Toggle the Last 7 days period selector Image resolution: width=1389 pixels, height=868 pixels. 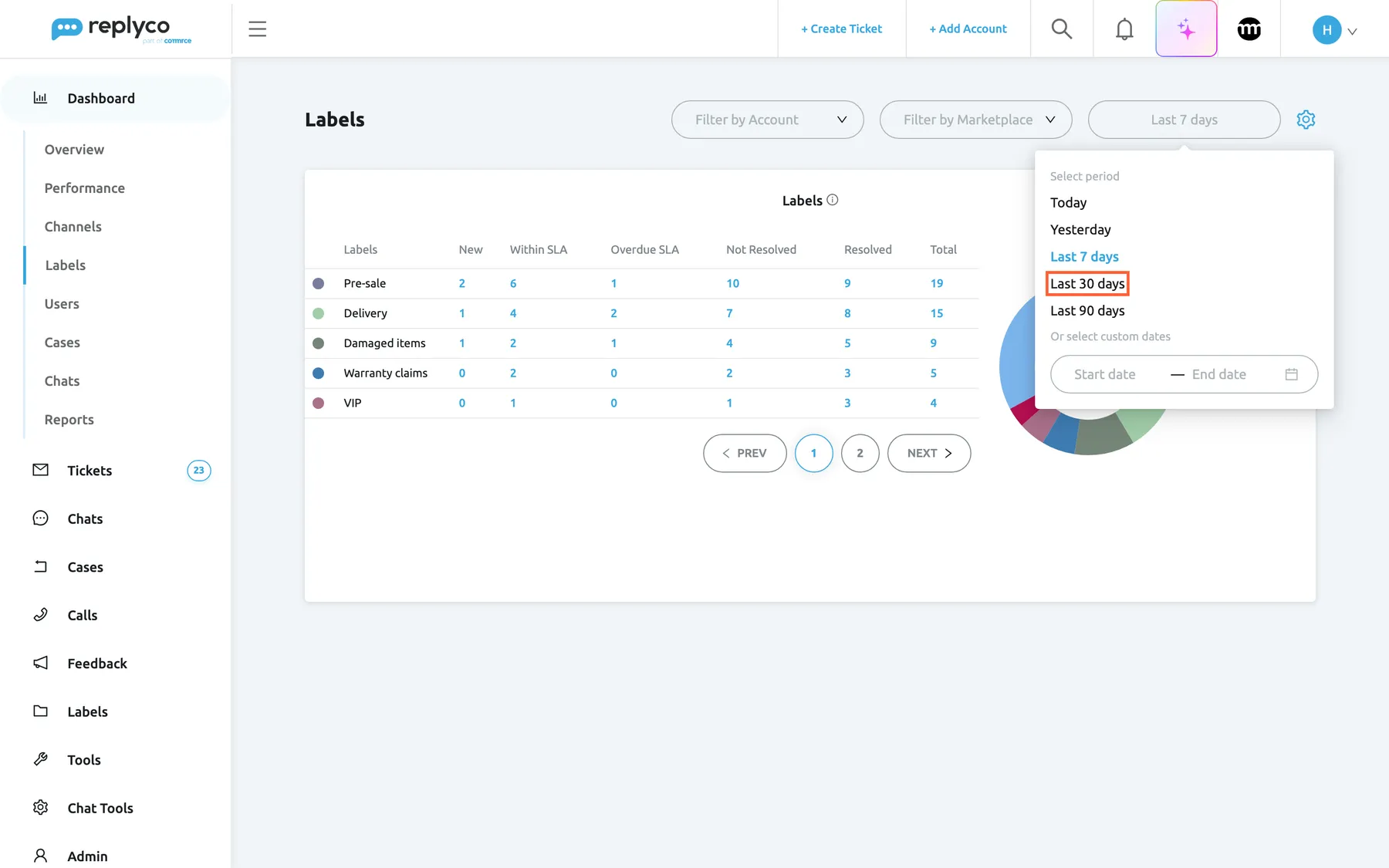1184,120
